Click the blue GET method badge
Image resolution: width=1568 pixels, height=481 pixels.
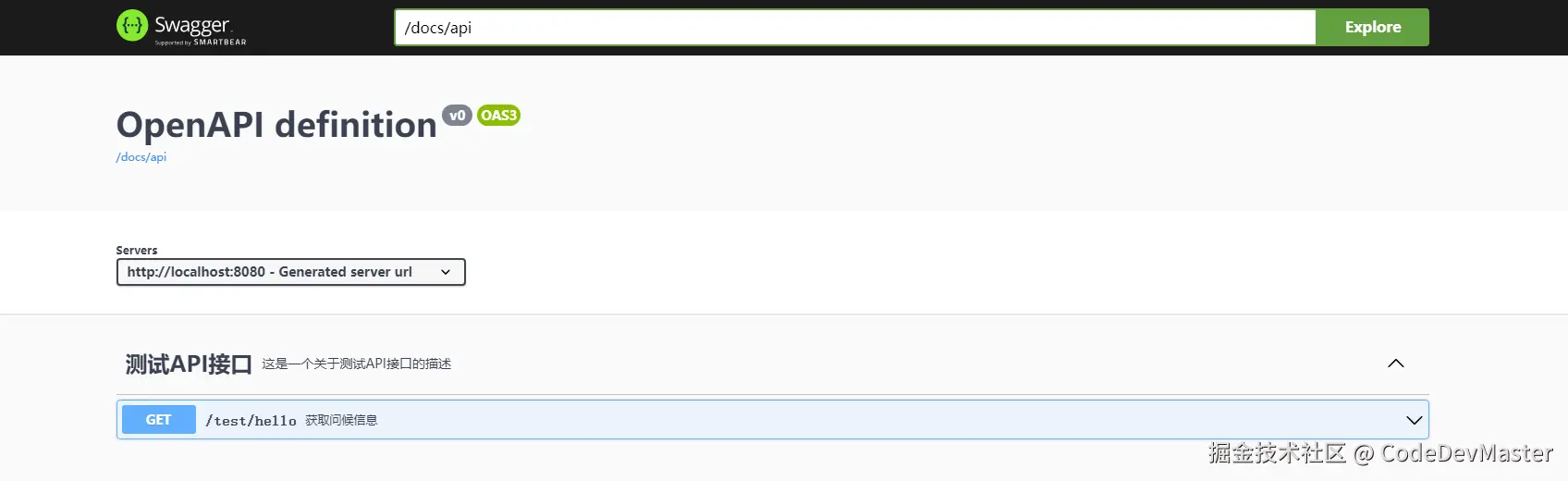click(x=159, y=420)
